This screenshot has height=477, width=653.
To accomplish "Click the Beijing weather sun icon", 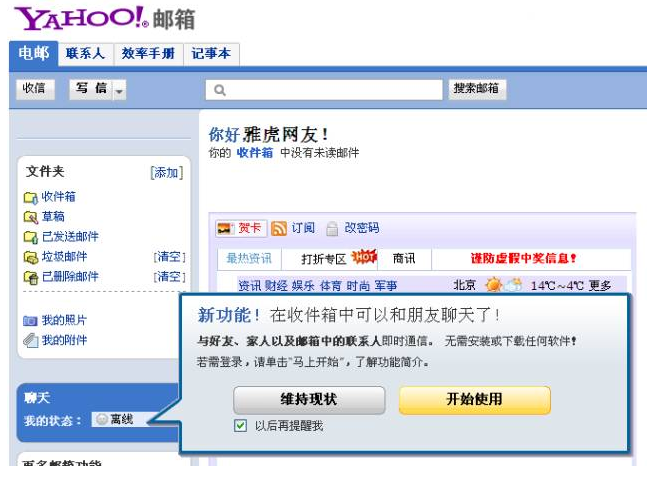I will coord(494,285).
